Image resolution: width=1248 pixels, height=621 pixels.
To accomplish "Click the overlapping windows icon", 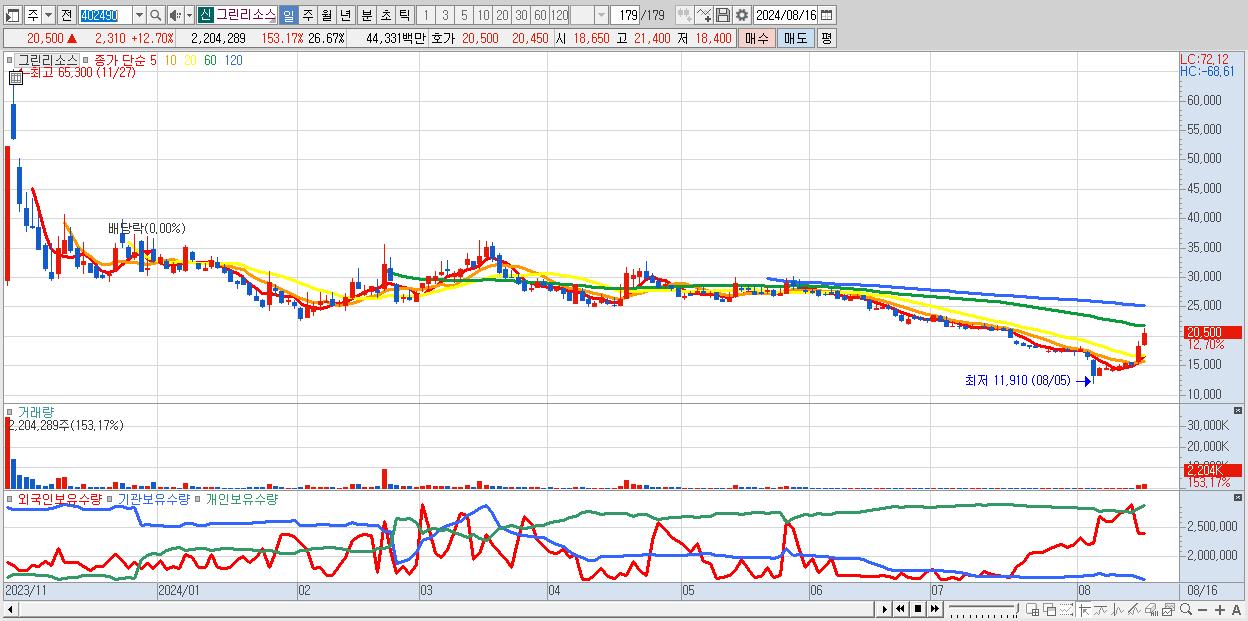I will click(x=1050, y=609).
